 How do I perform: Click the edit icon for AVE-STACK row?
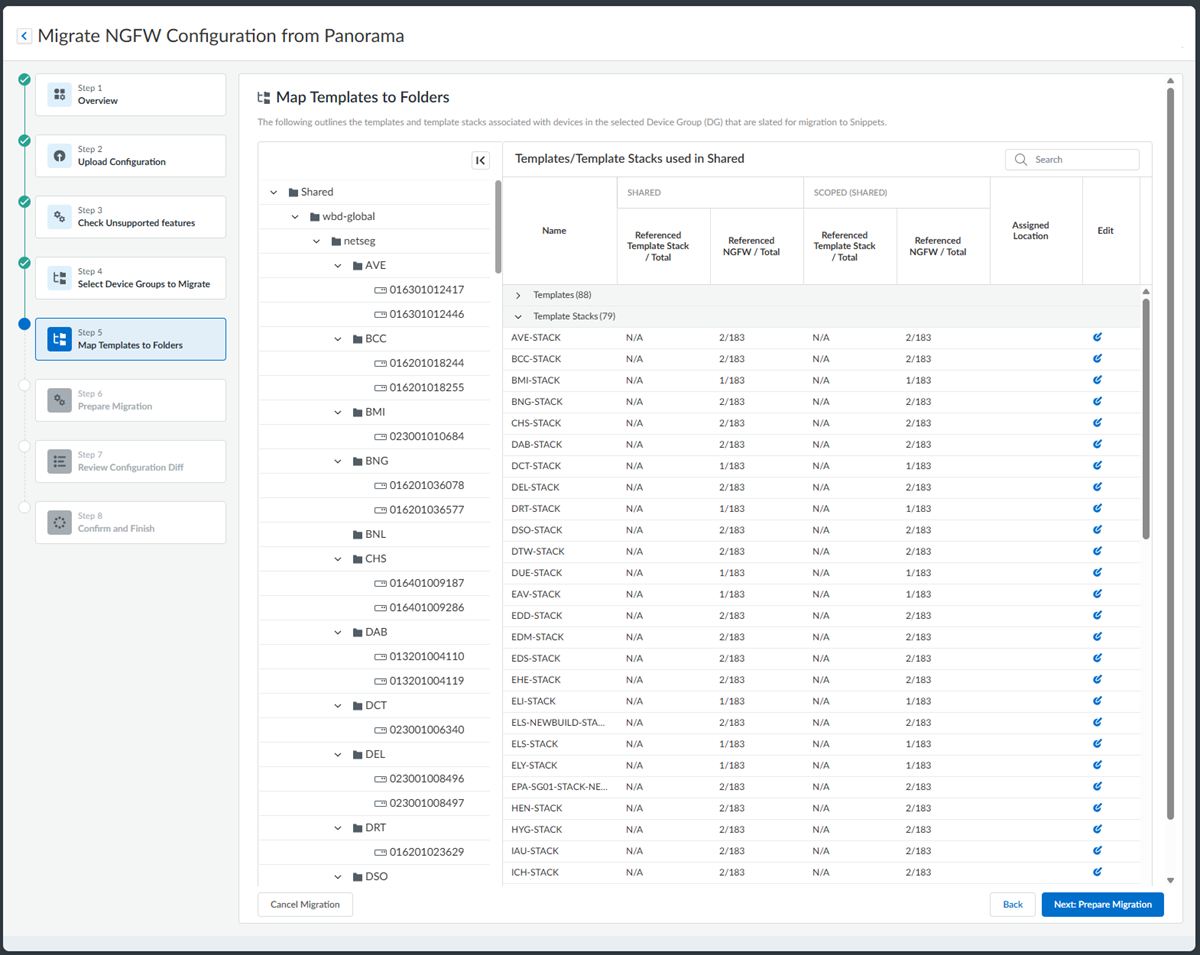point(1097,337)
